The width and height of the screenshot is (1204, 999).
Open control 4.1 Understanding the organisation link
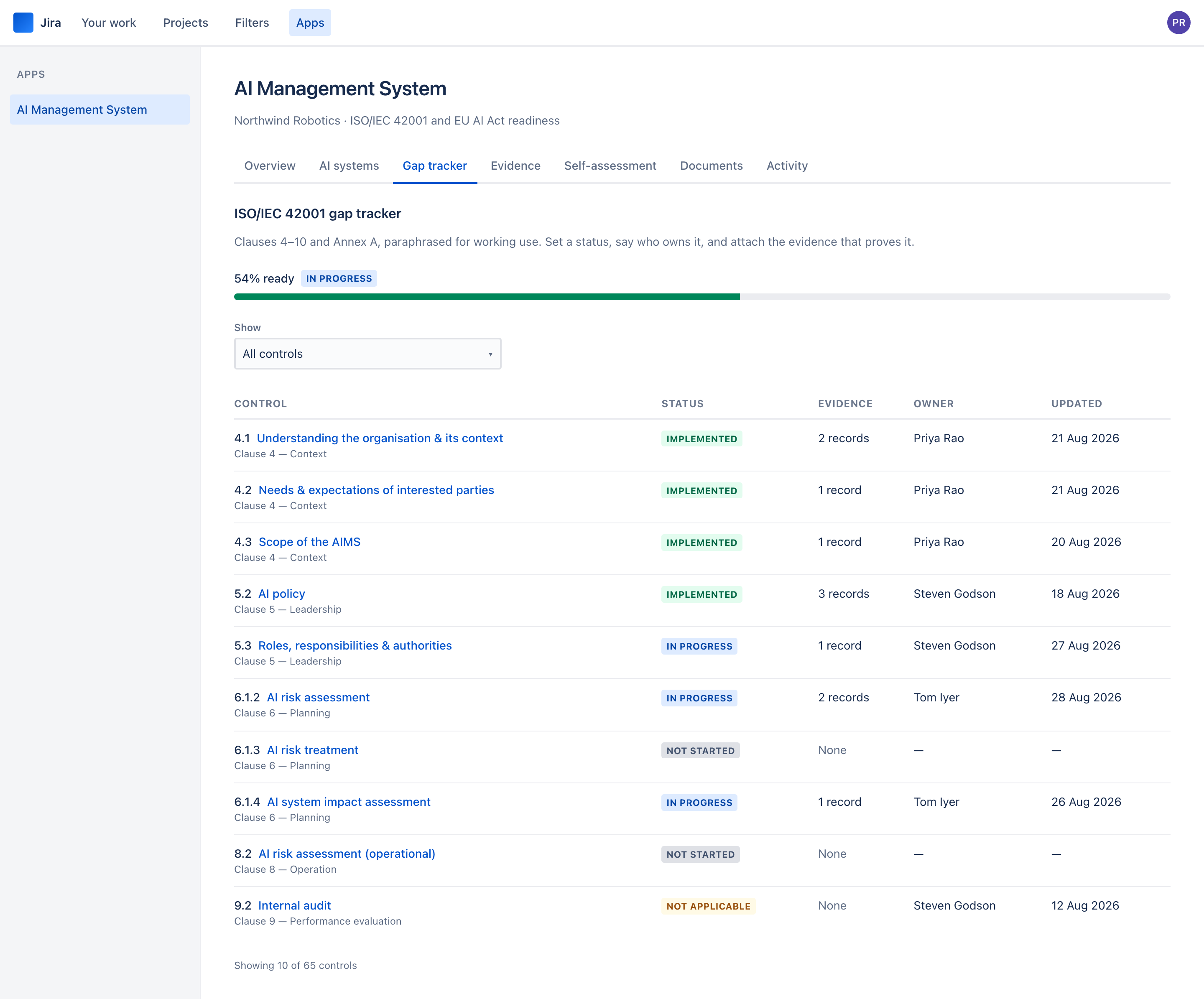pos(380,438)
